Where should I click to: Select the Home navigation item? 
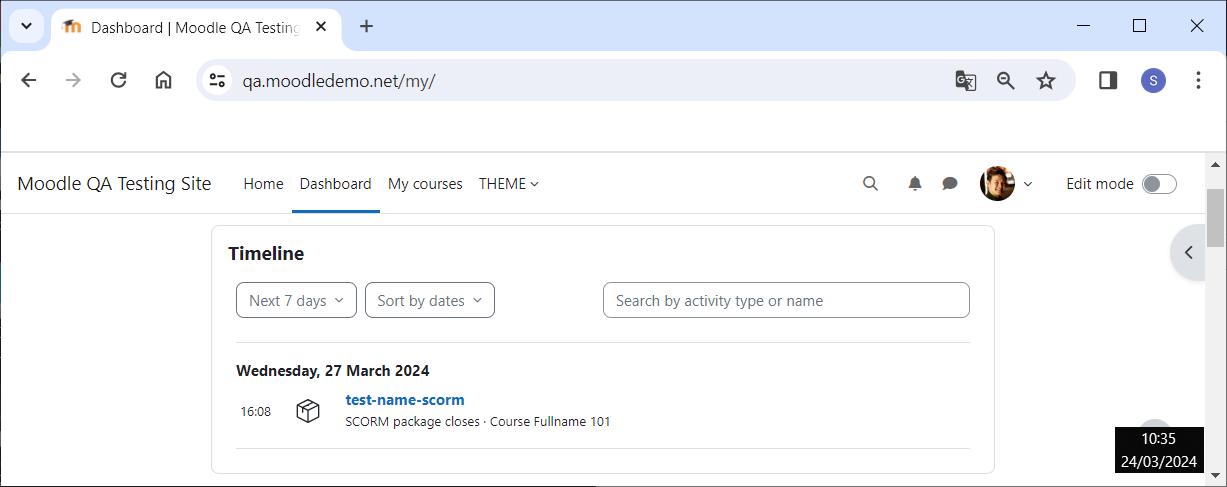tap(264, 184)
